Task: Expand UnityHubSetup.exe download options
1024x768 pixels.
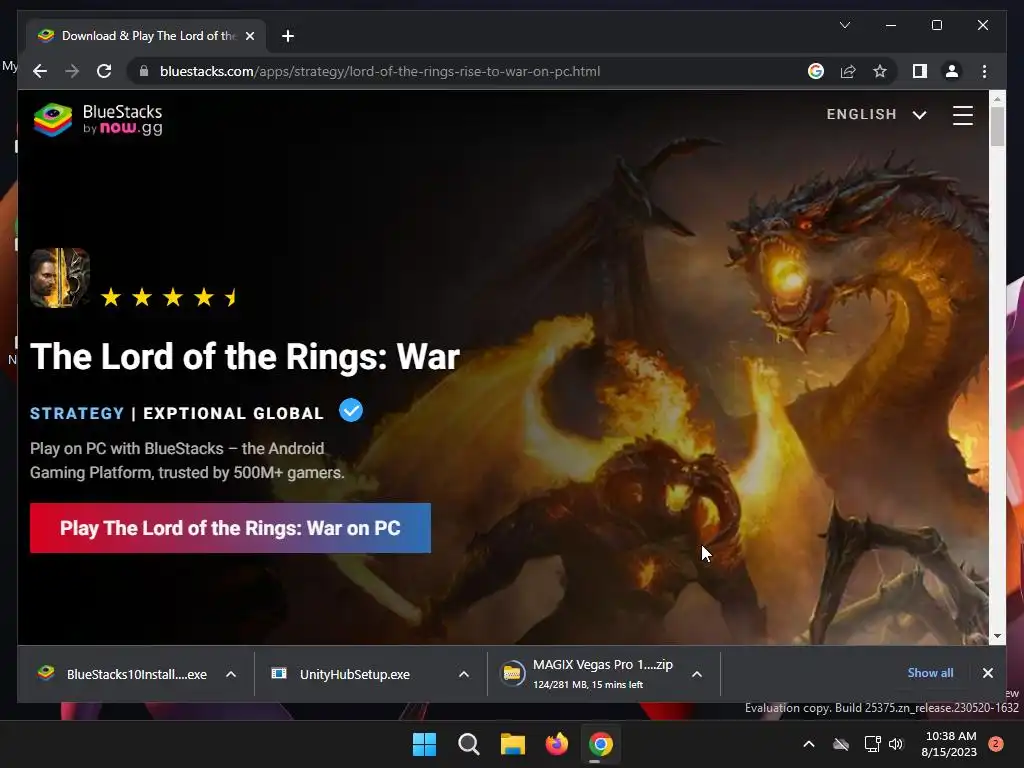Action: pos(464,674)
